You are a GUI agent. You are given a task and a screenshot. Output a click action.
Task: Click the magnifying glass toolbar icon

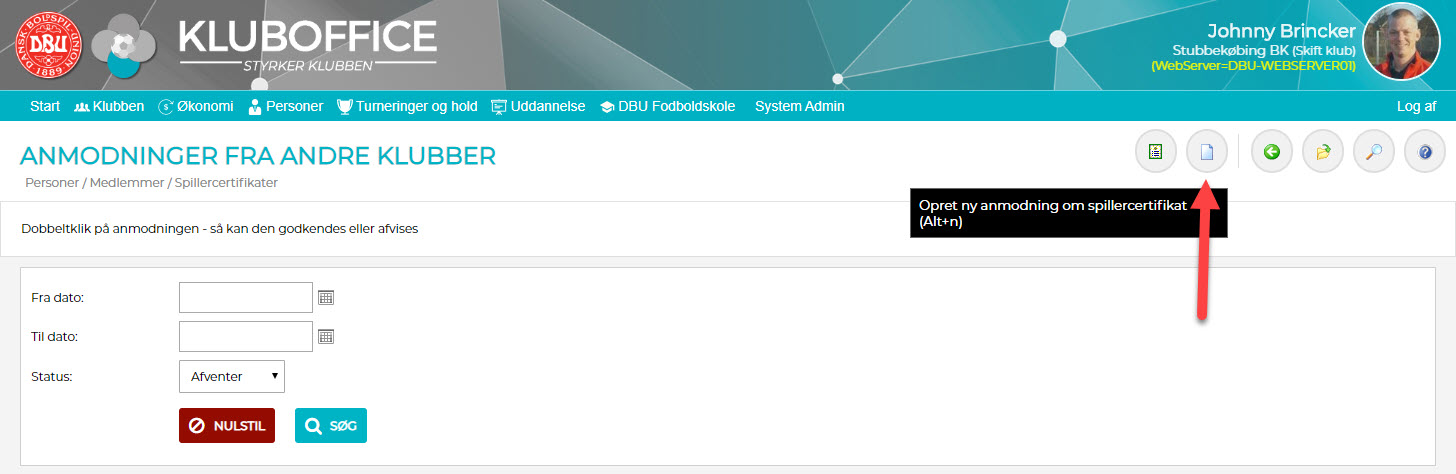coord(1374,153)
